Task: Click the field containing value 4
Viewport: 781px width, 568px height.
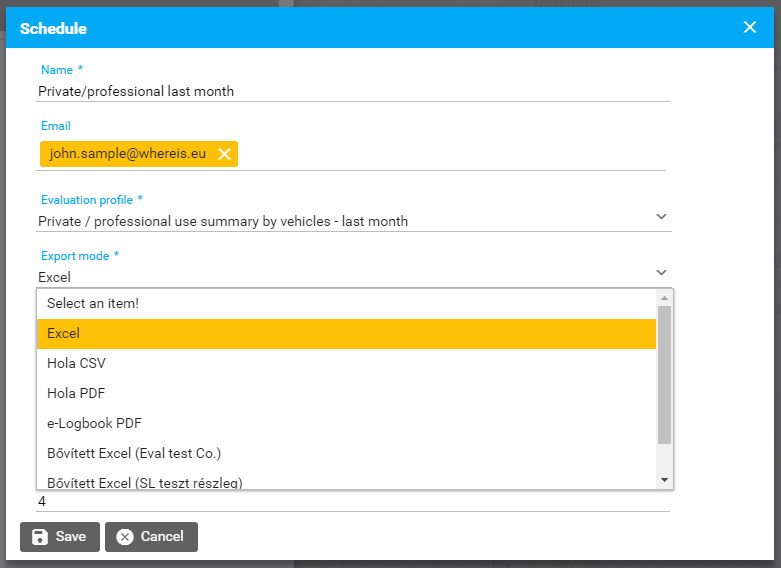Action: (352, 501)
